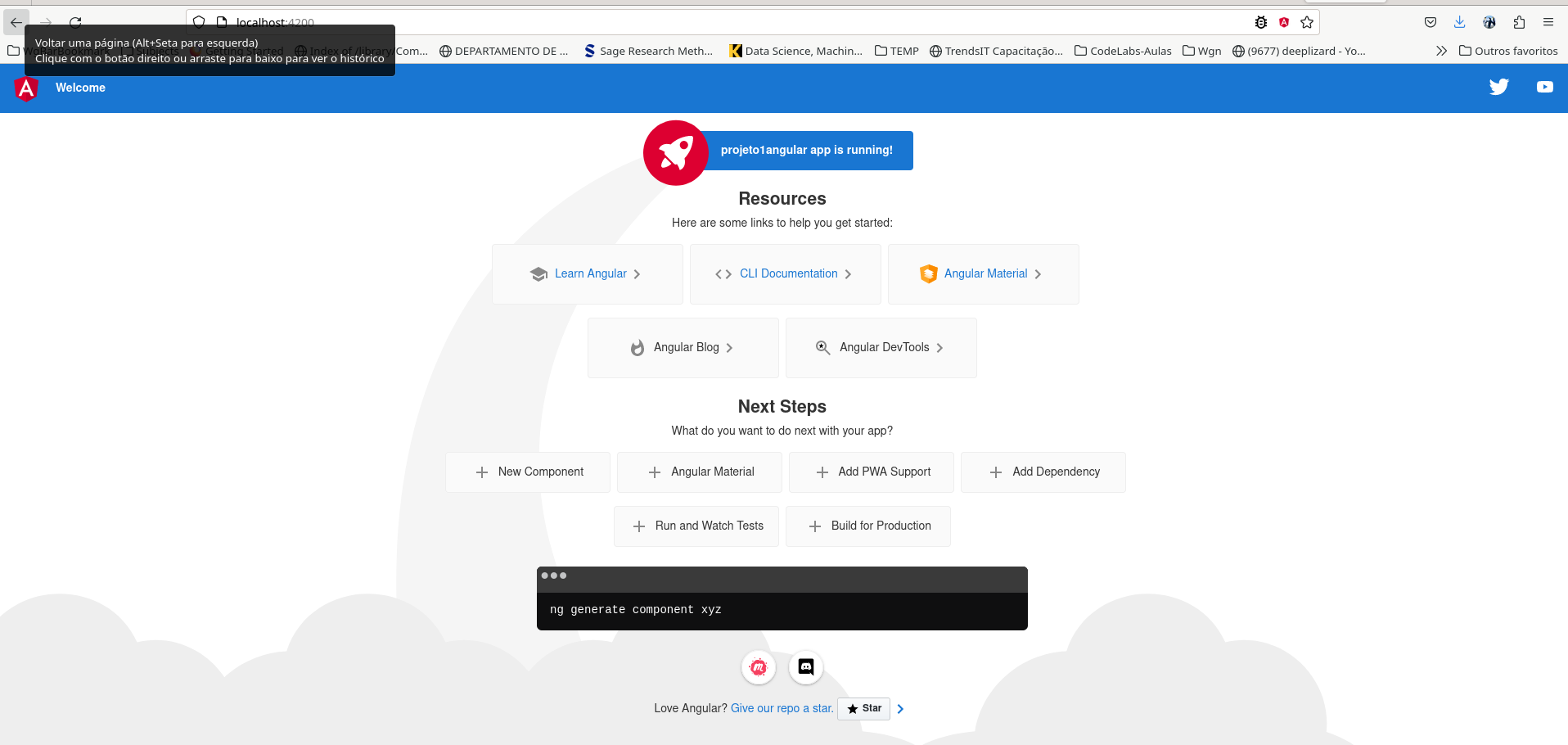
Task: Open the browser downloads icon
Action: [1459, 22]
